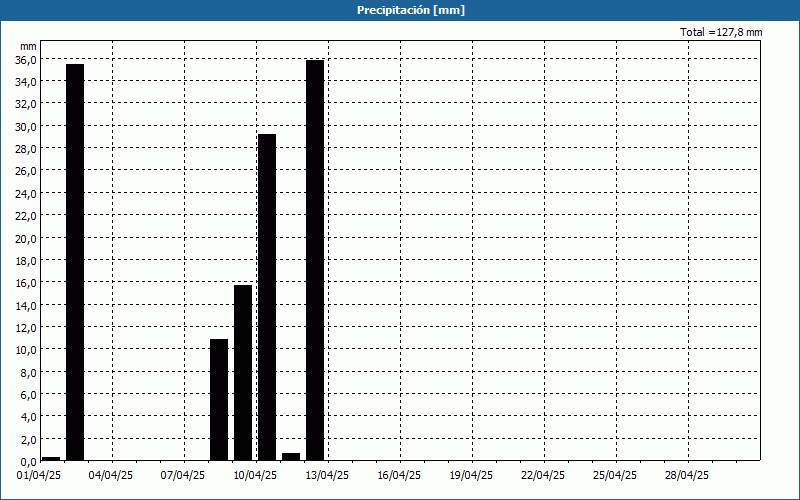Click the 26,0 y-axis value
The width and height of the screenshot is (800, 500).
26,171
